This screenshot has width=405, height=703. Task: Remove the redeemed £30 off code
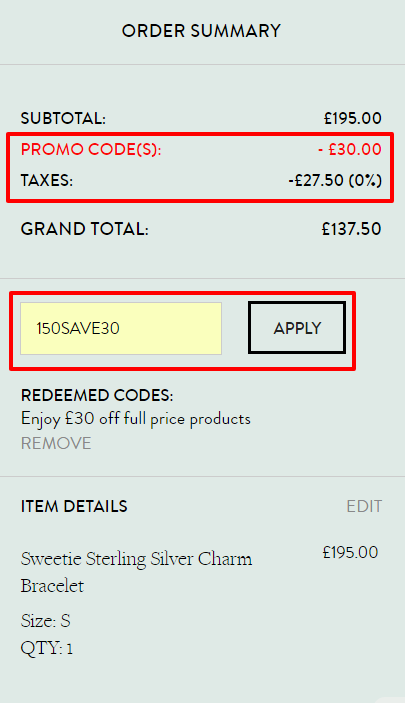point(56,443)
